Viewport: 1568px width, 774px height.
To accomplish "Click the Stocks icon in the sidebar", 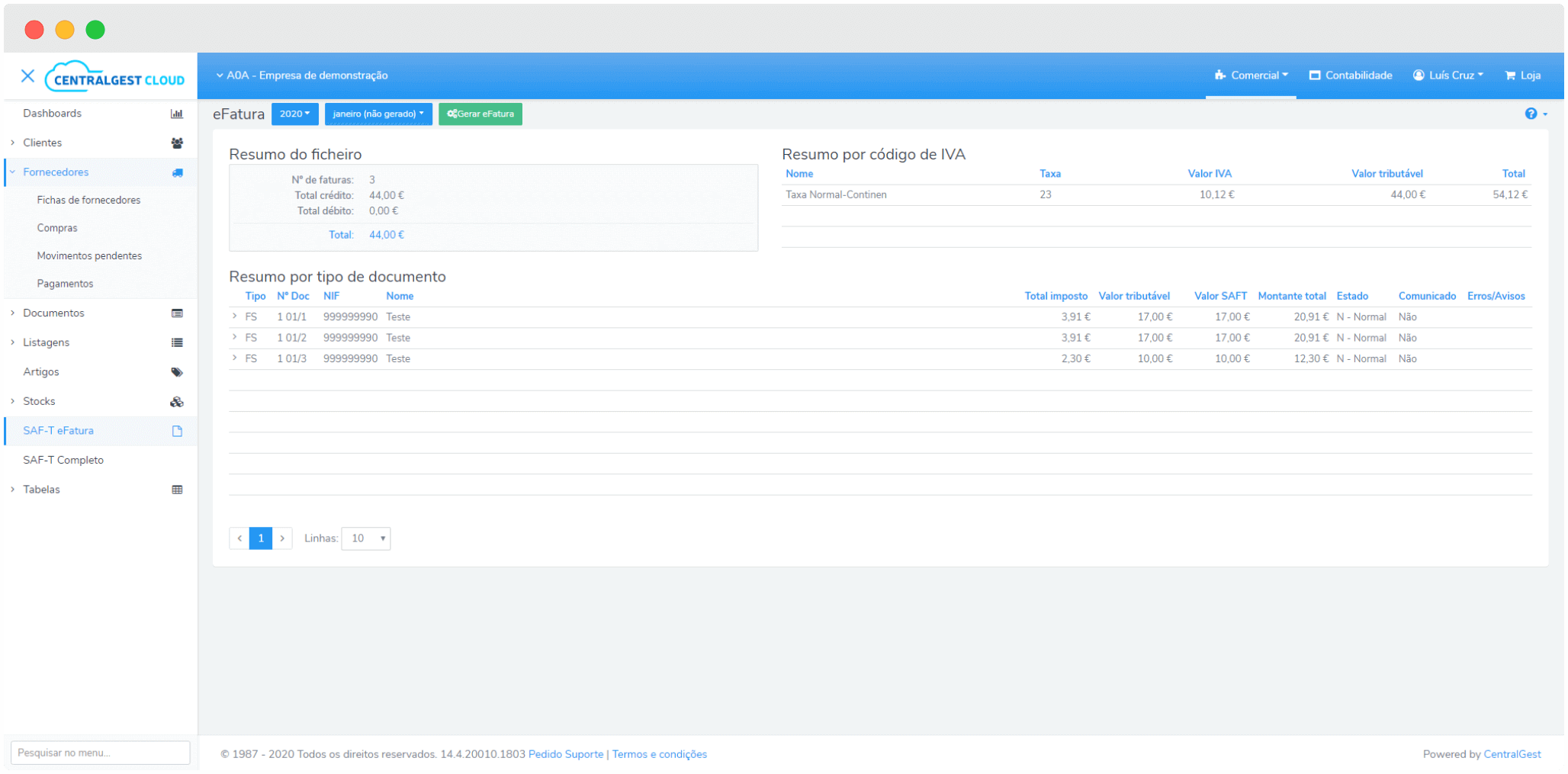I will point(178,401).
